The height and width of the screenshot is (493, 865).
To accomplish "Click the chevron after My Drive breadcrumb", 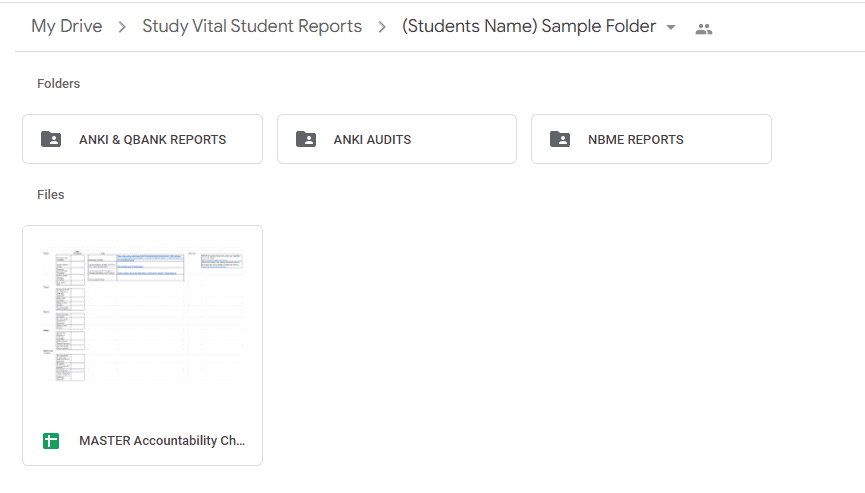I will pos(122,27).
